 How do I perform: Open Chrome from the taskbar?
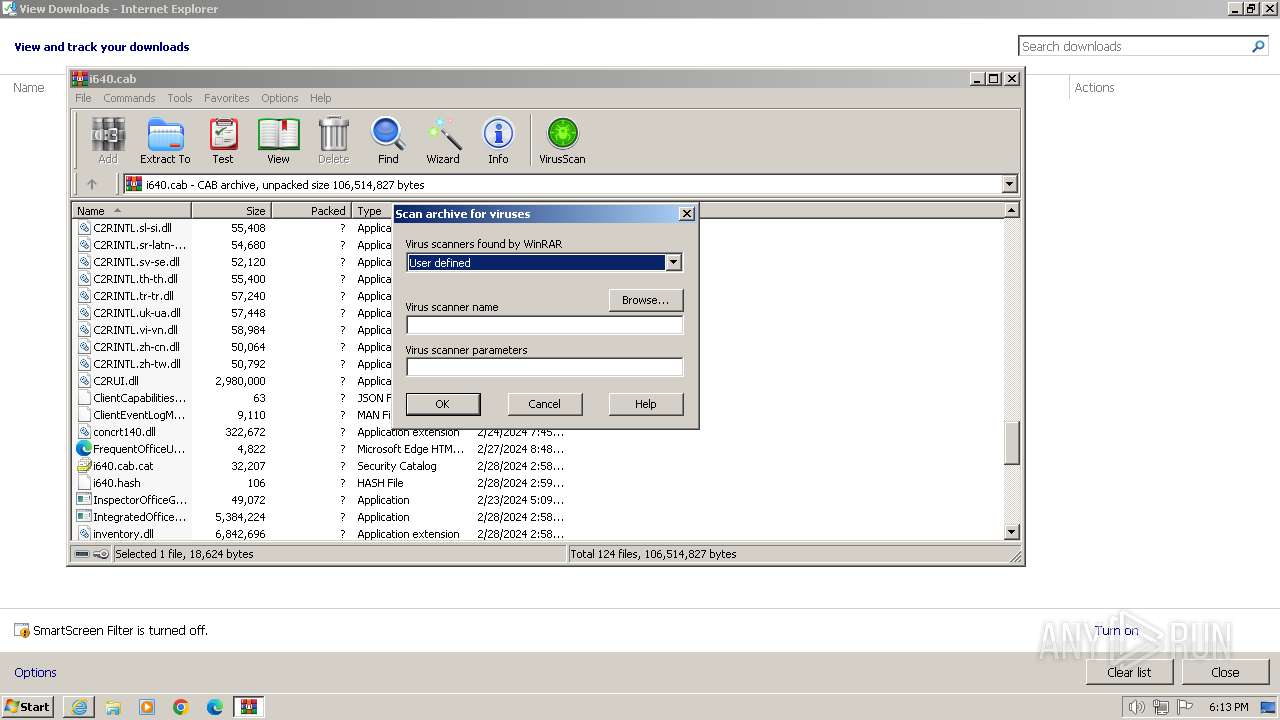click(181, 707)
